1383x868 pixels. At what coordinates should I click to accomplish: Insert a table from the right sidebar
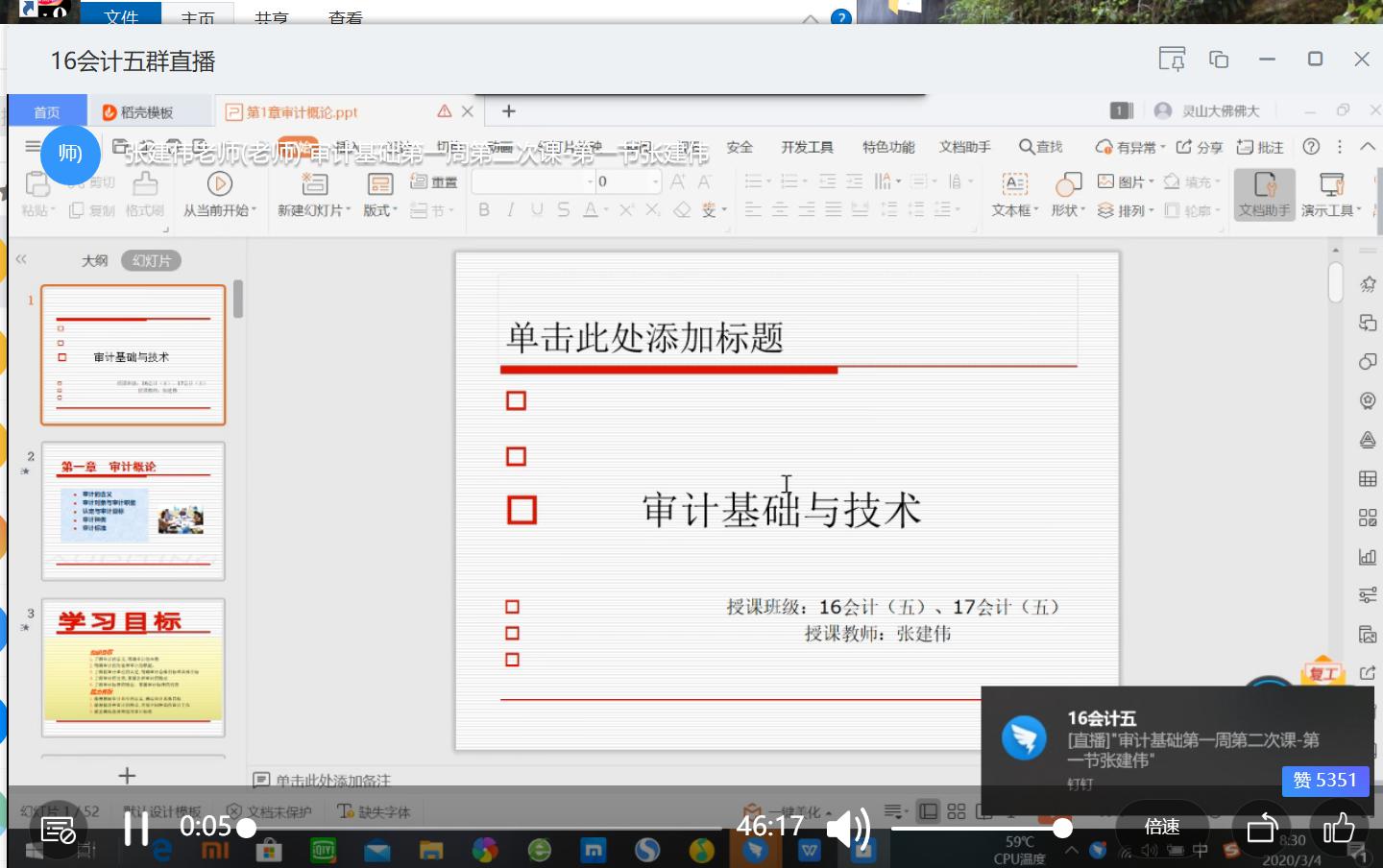click(1368, 478)
